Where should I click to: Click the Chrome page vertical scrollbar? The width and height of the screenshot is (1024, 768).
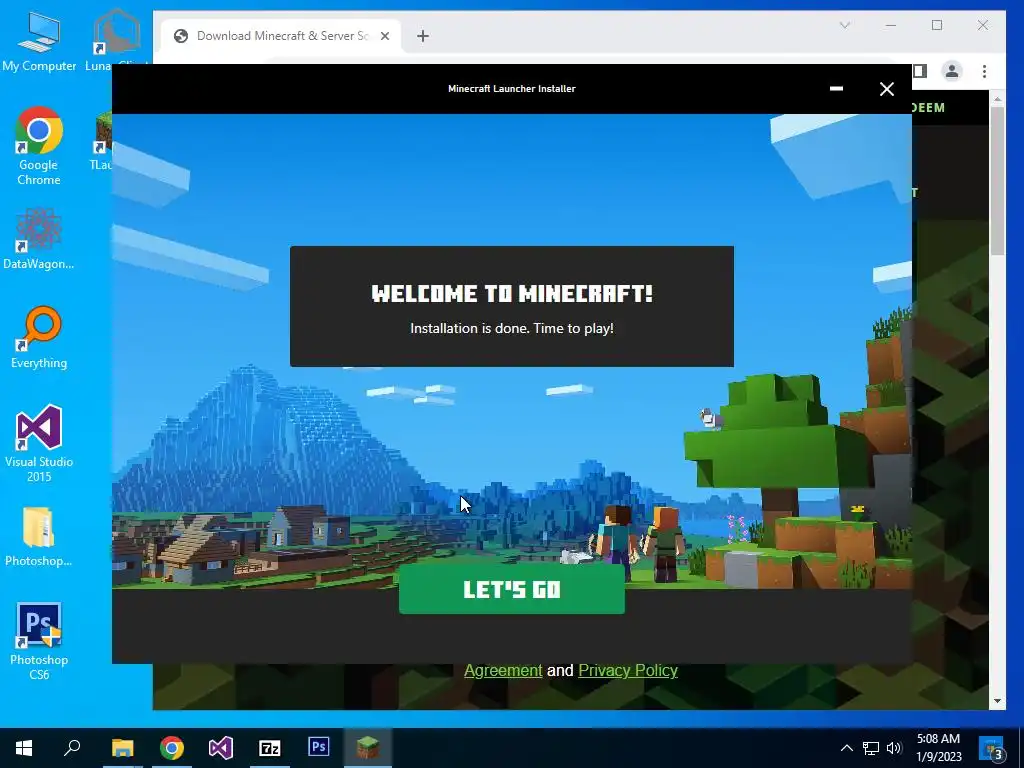pos(997,182)
